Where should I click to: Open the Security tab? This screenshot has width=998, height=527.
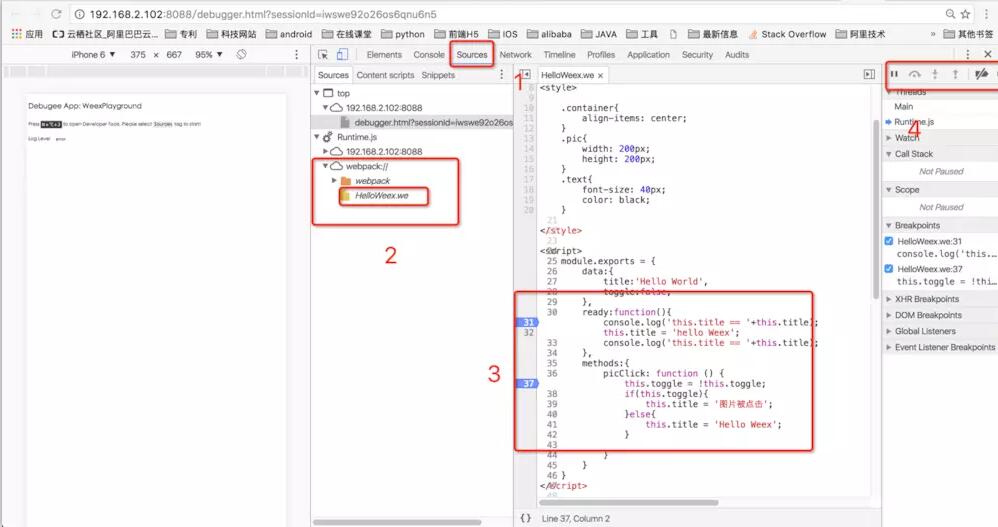coord(698,55)
